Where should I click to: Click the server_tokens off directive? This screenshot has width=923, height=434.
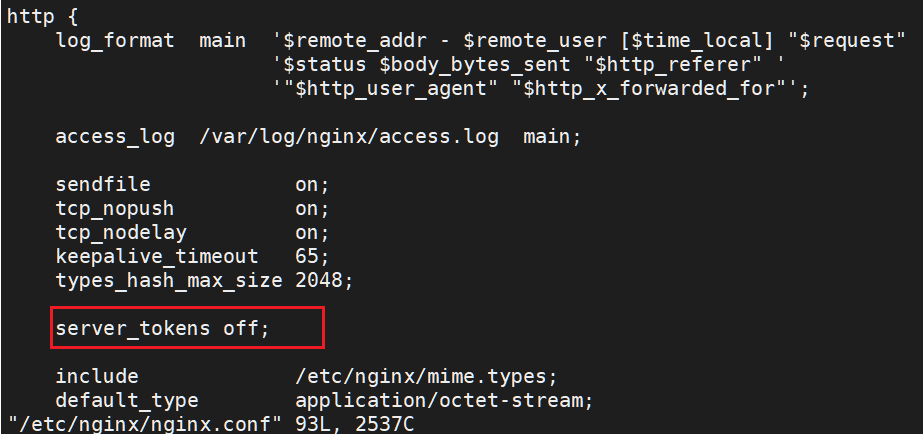[162, 328]
